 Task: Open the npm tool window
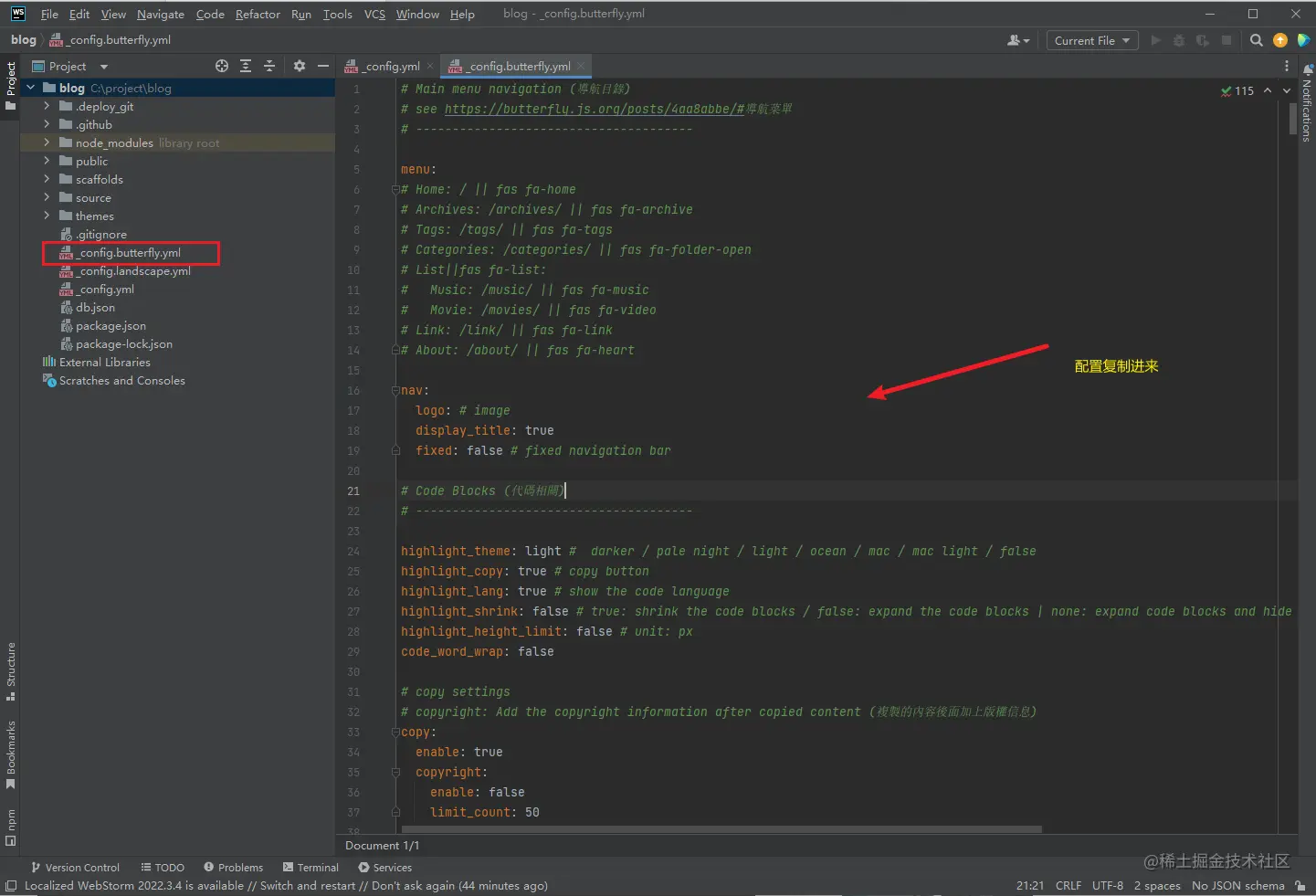(x=11, y=827)
